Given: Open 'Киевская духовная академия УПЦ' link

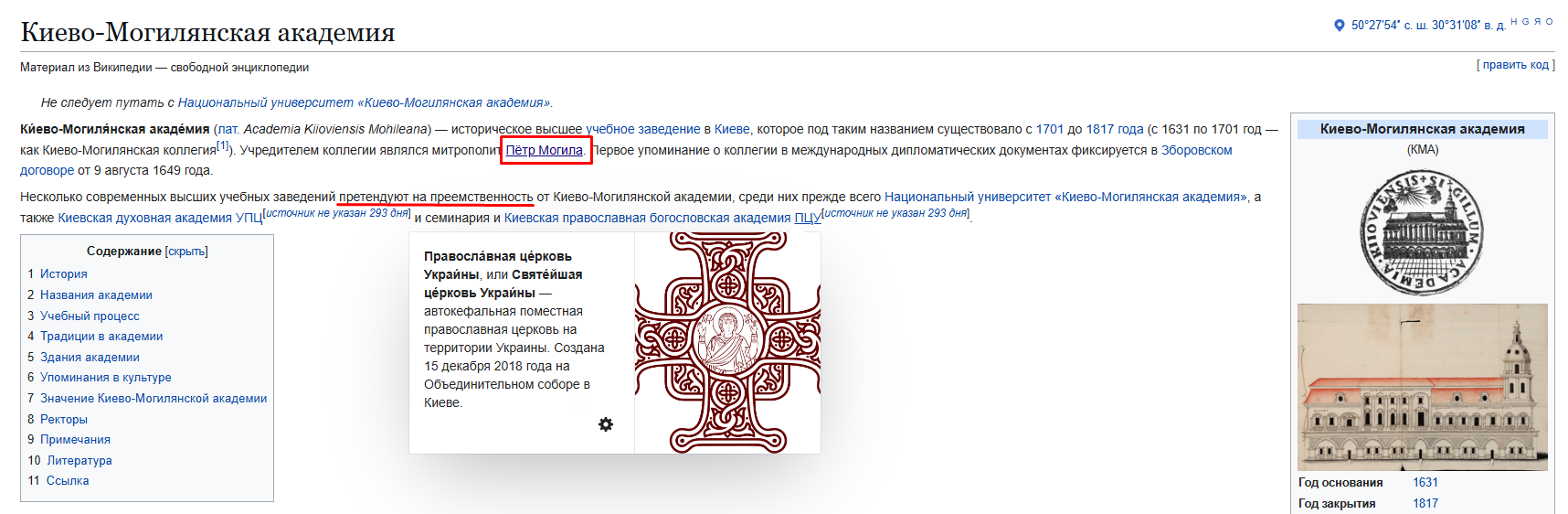Looking at the screenshot, I should point(160,218).
